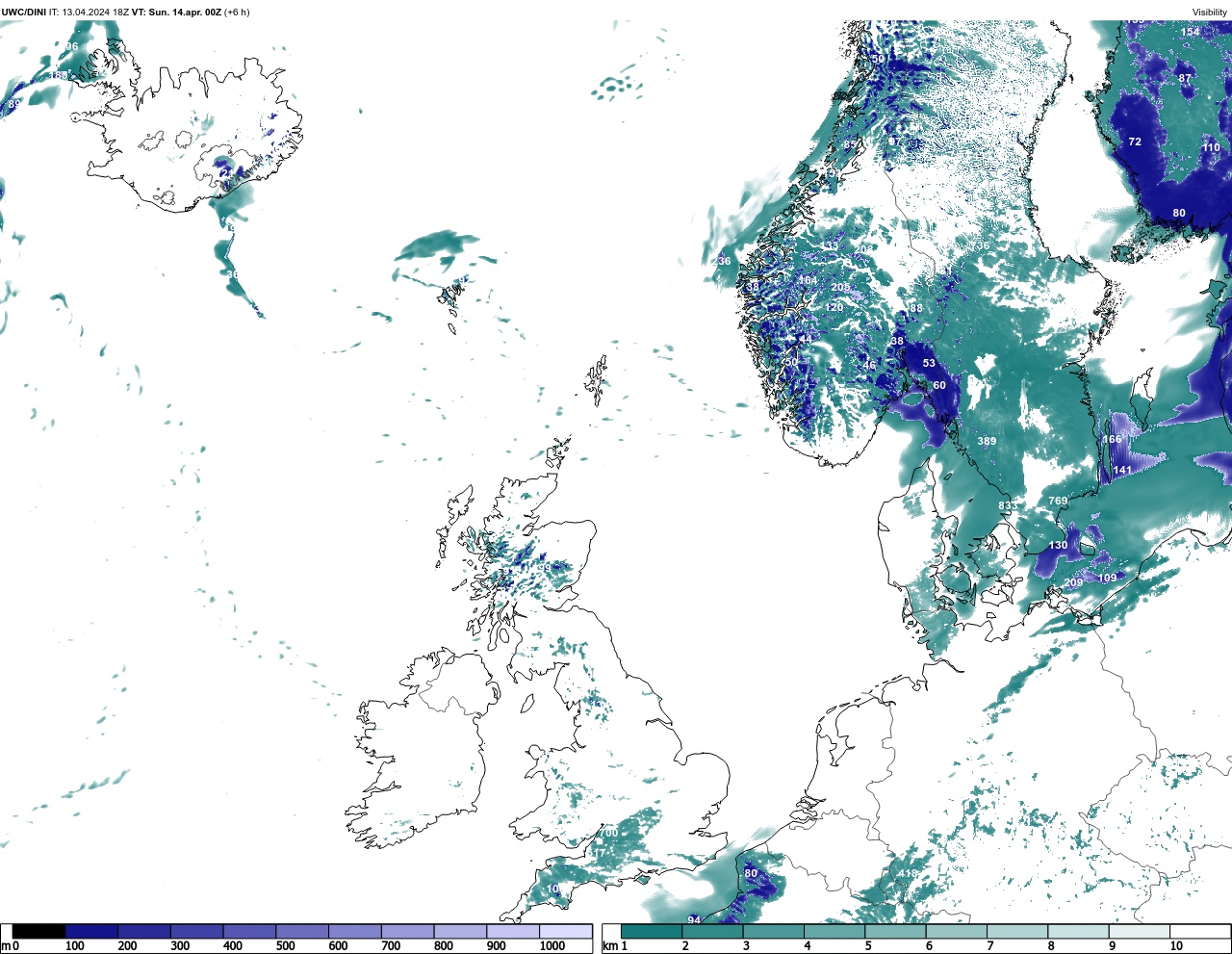Viewport: 1232px width, 954px height.
Task: Click the pale lavender 1000 m legend swatch
Action: click(566, 931)
